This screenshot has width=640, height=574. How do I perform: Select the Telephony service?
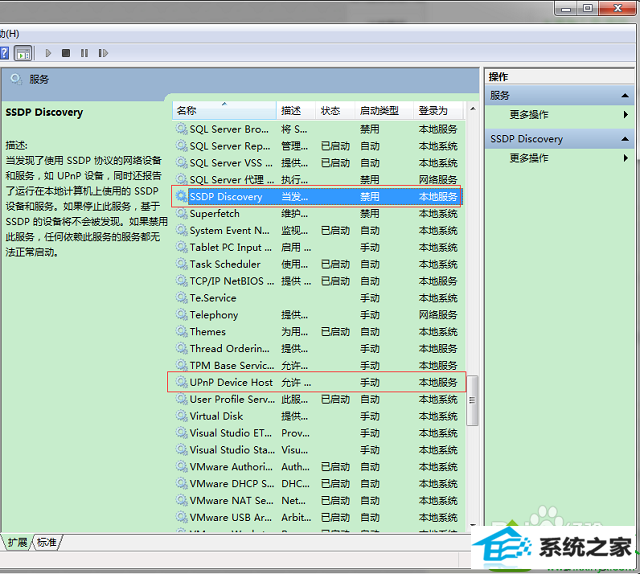coord(318,315)
